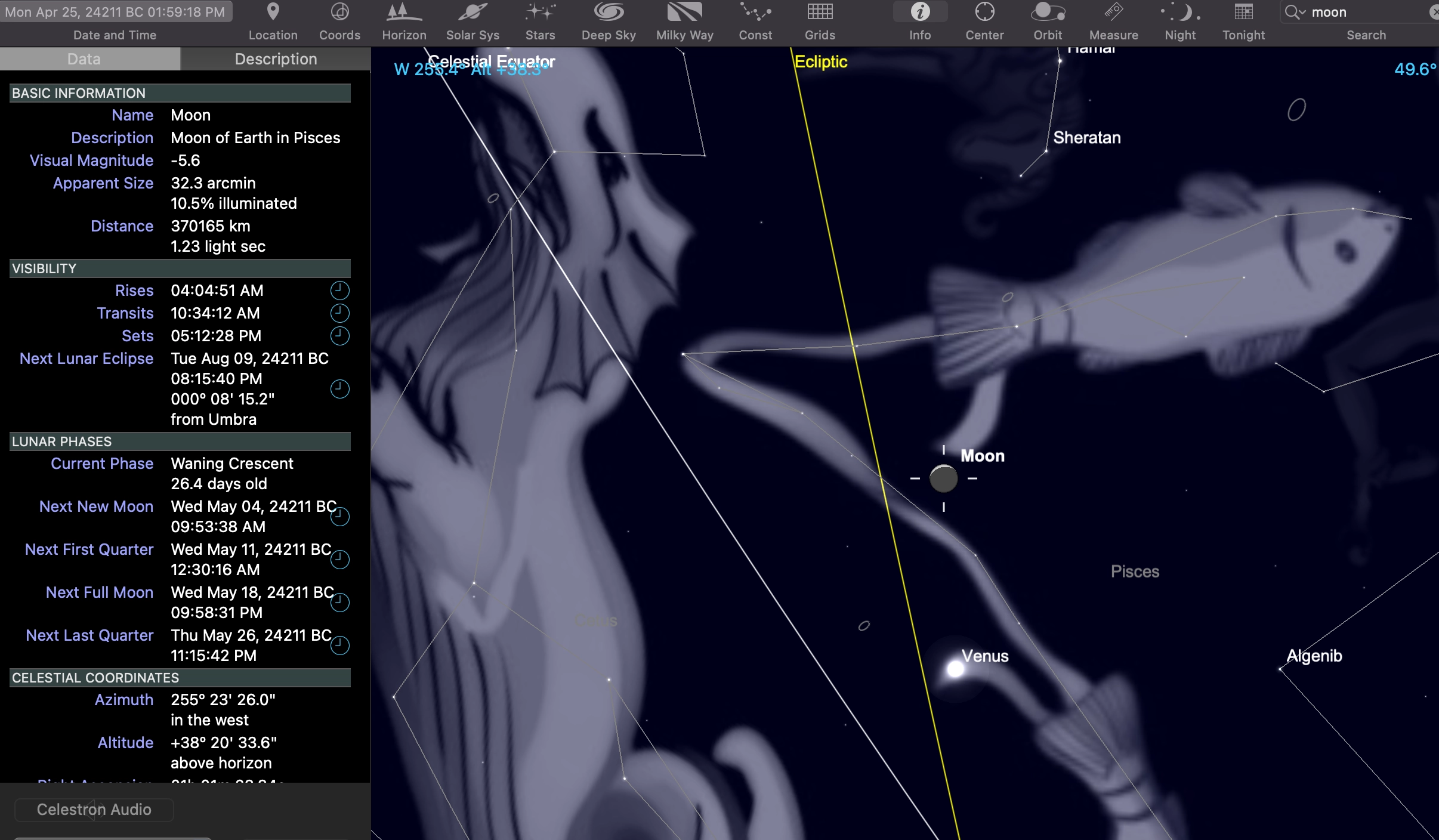The height and width of the screenshot is (840, 1439).
Task: Open Solar Sys planet icon
Action: (473, 13)
